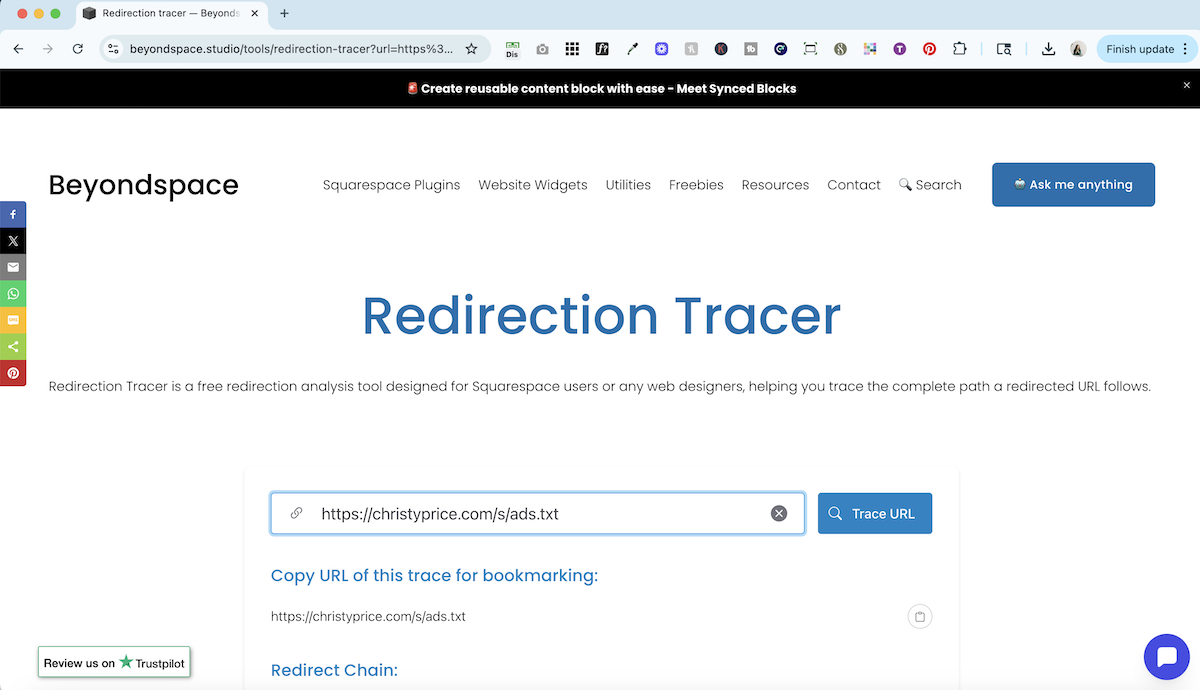This screenshot has width=1200, height=690.
Task: Share this page on Facebook from the sidebar
Action: [13, 215]
